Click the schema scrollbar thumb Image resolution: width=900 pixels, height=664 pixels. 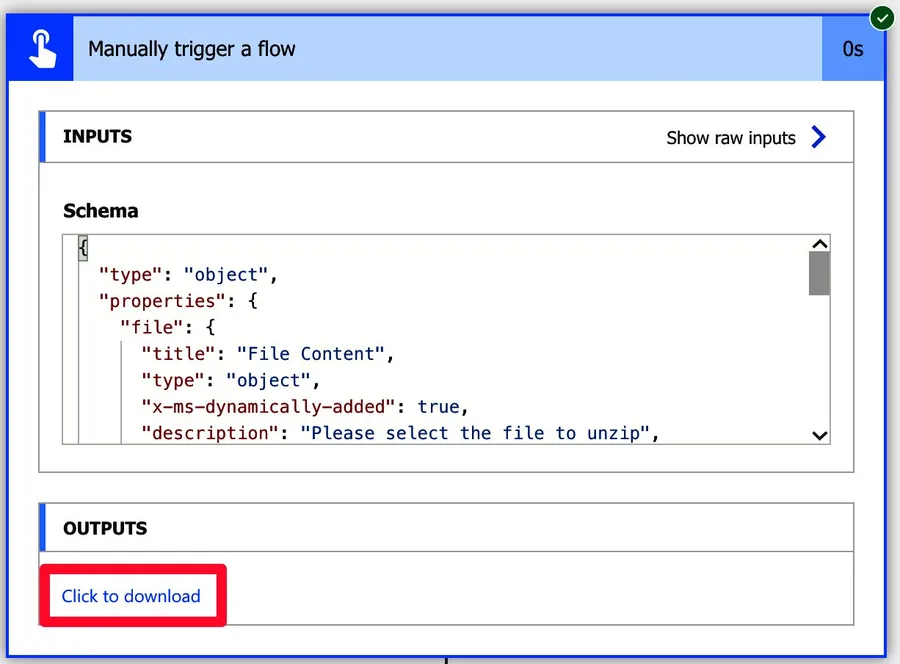819,273
